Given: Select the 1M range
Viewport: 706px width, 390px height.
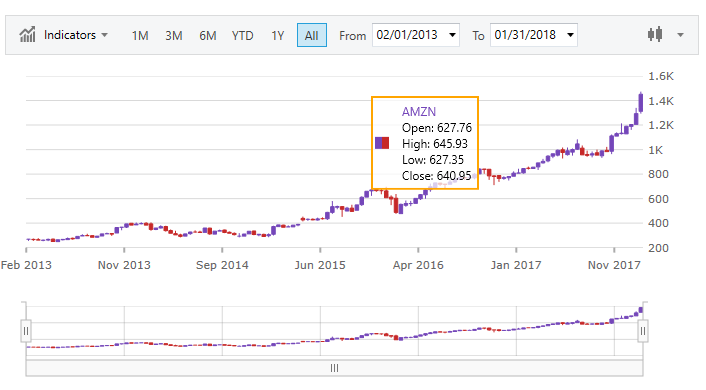Looking at the screenshot, I should 140,36.
